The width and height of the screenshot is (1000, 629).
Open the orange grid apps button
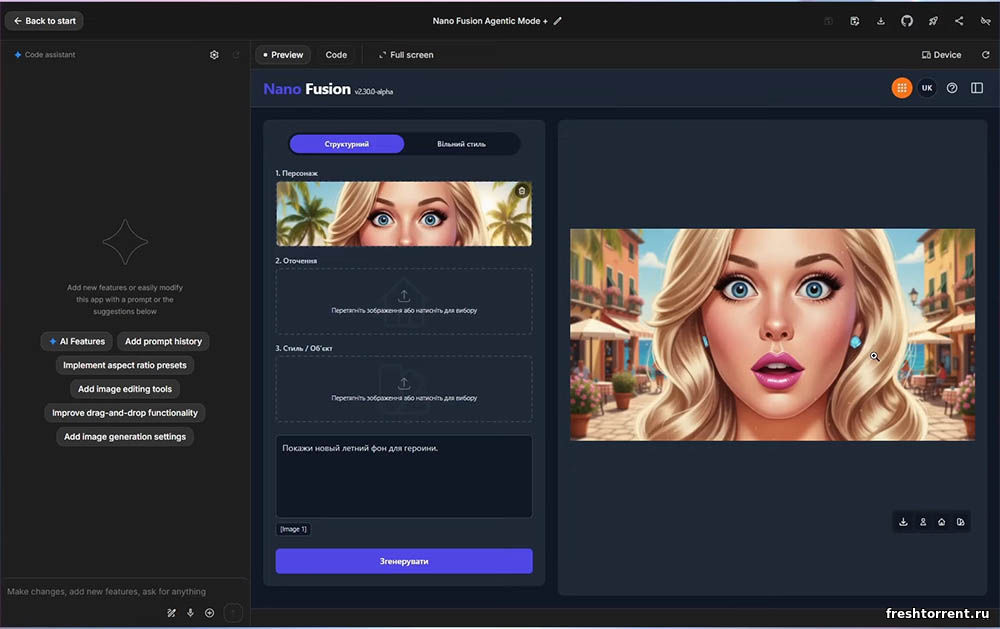902,88
